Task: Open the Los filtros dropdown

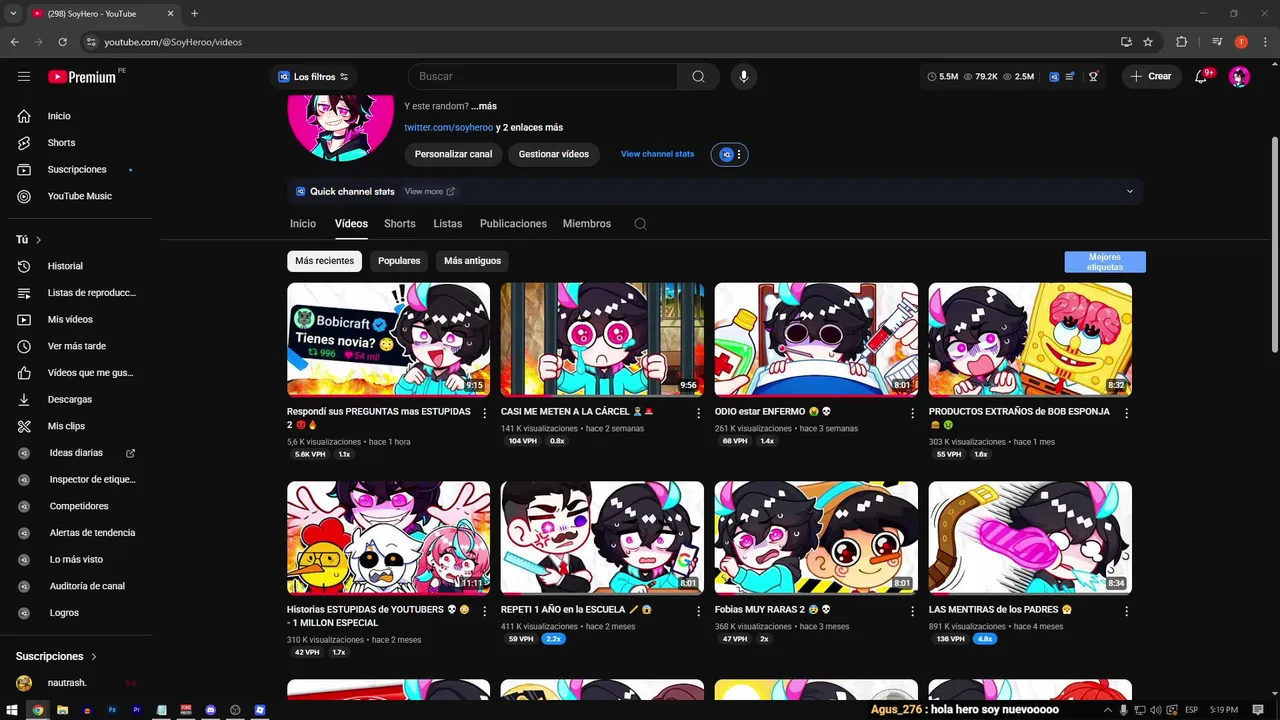Action: click(x=313, y=77)
